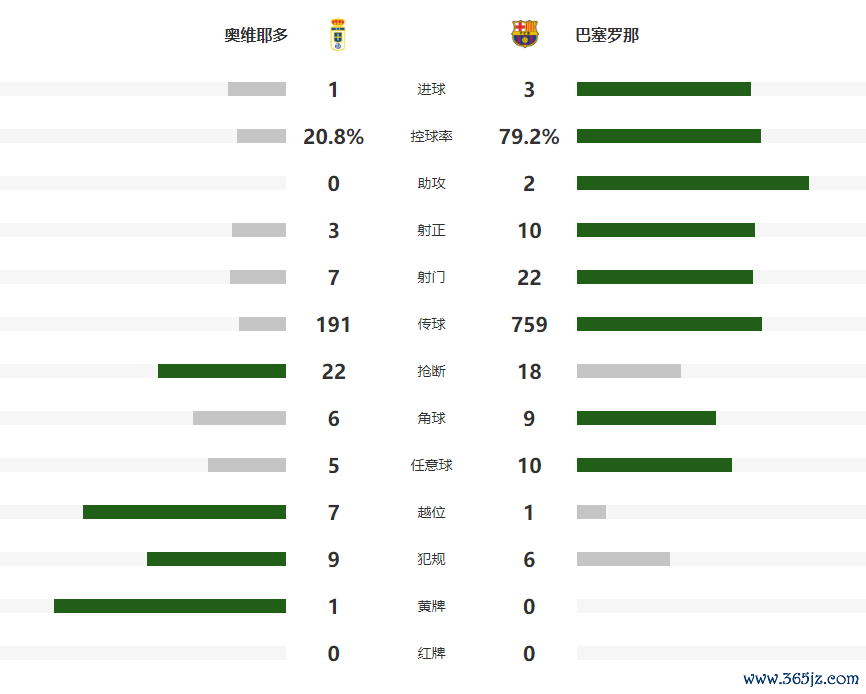Click the 进球 stat label
The width and height of the screenshot is (866, 694).
click(431, 89)
